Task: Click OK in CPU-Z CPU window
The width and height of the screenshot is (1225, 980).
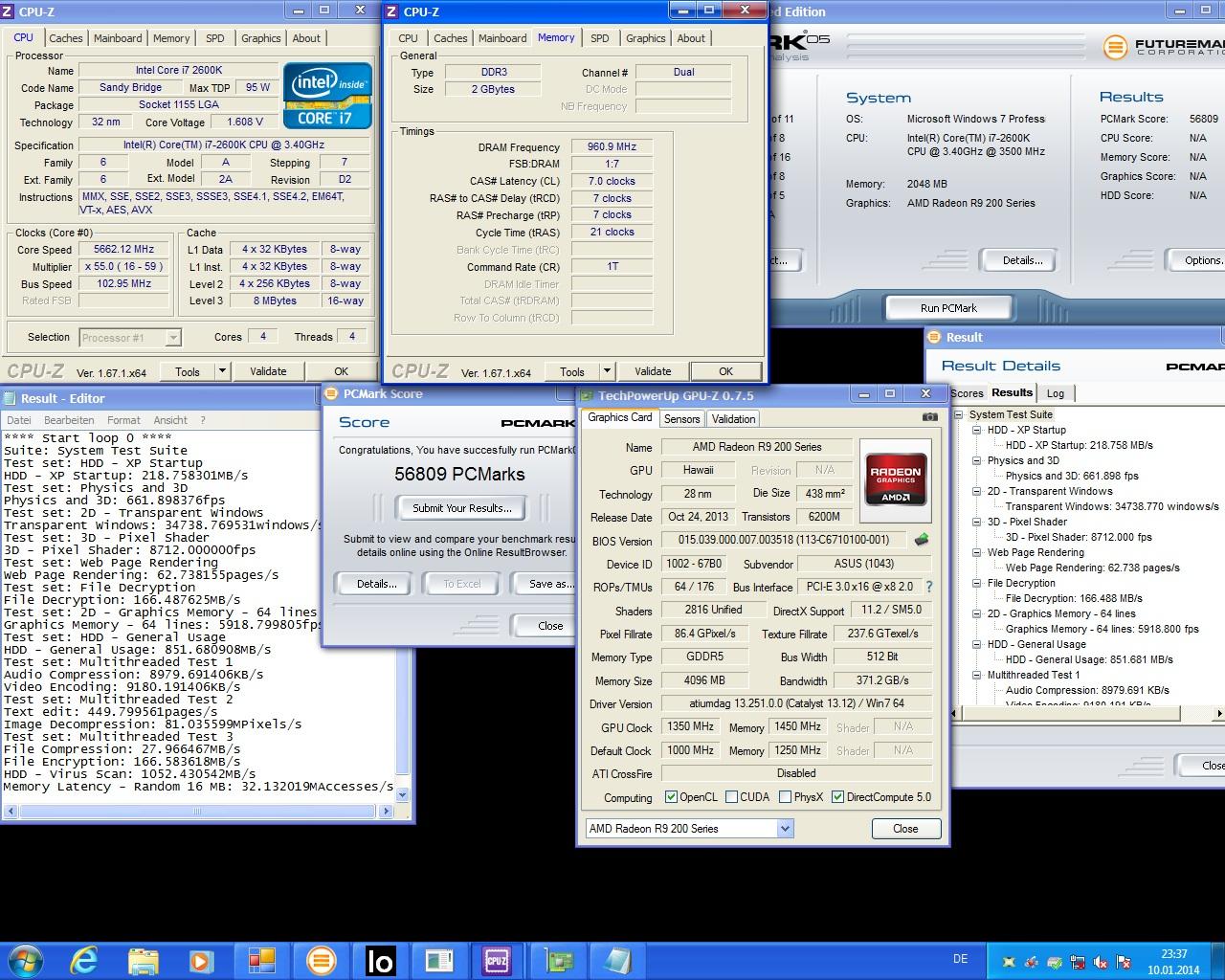Action: (341, 371)
